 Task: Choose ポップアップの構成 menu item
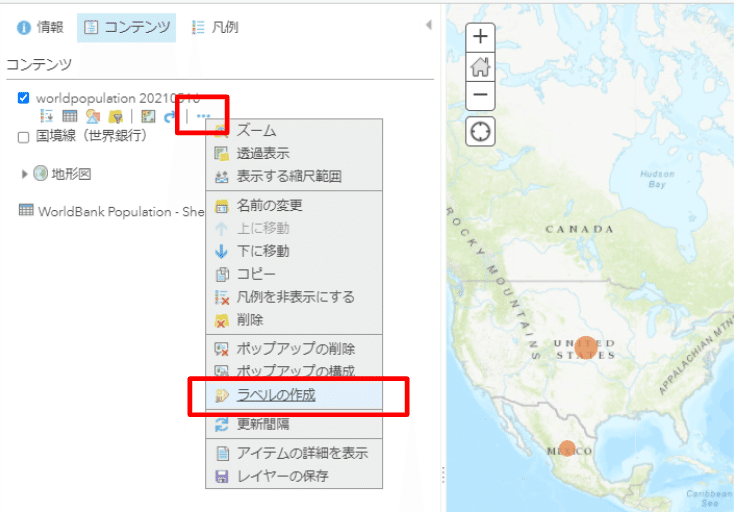click(x=294, y=371)
